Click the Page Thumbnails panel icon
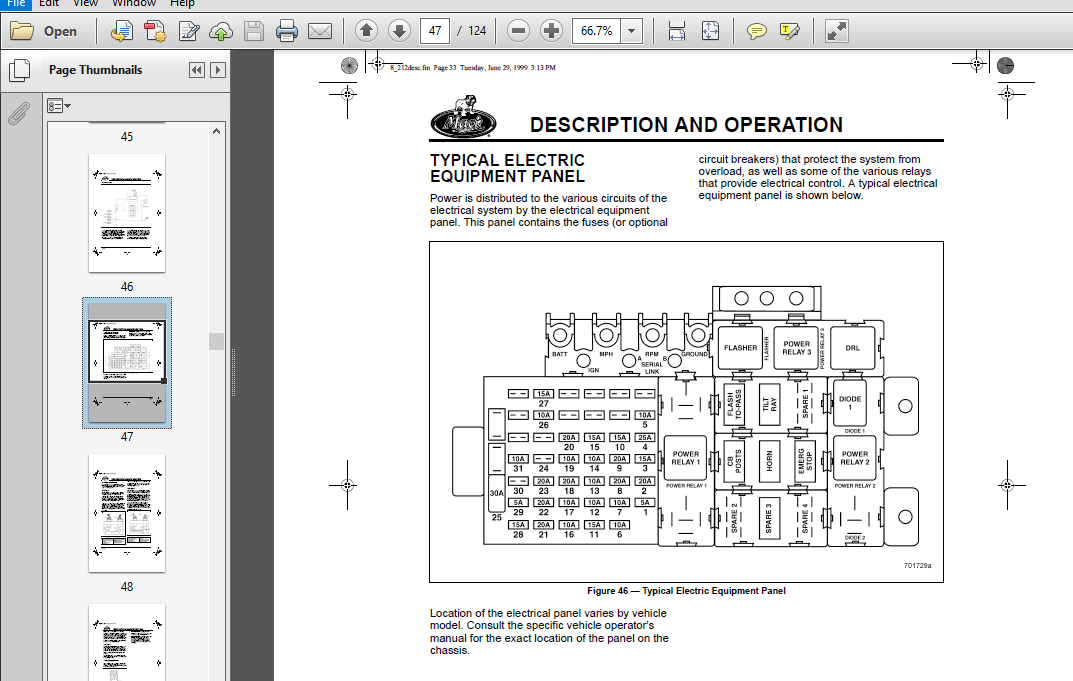The width and height of the screenshot is (1073, 681). point(19,70)
